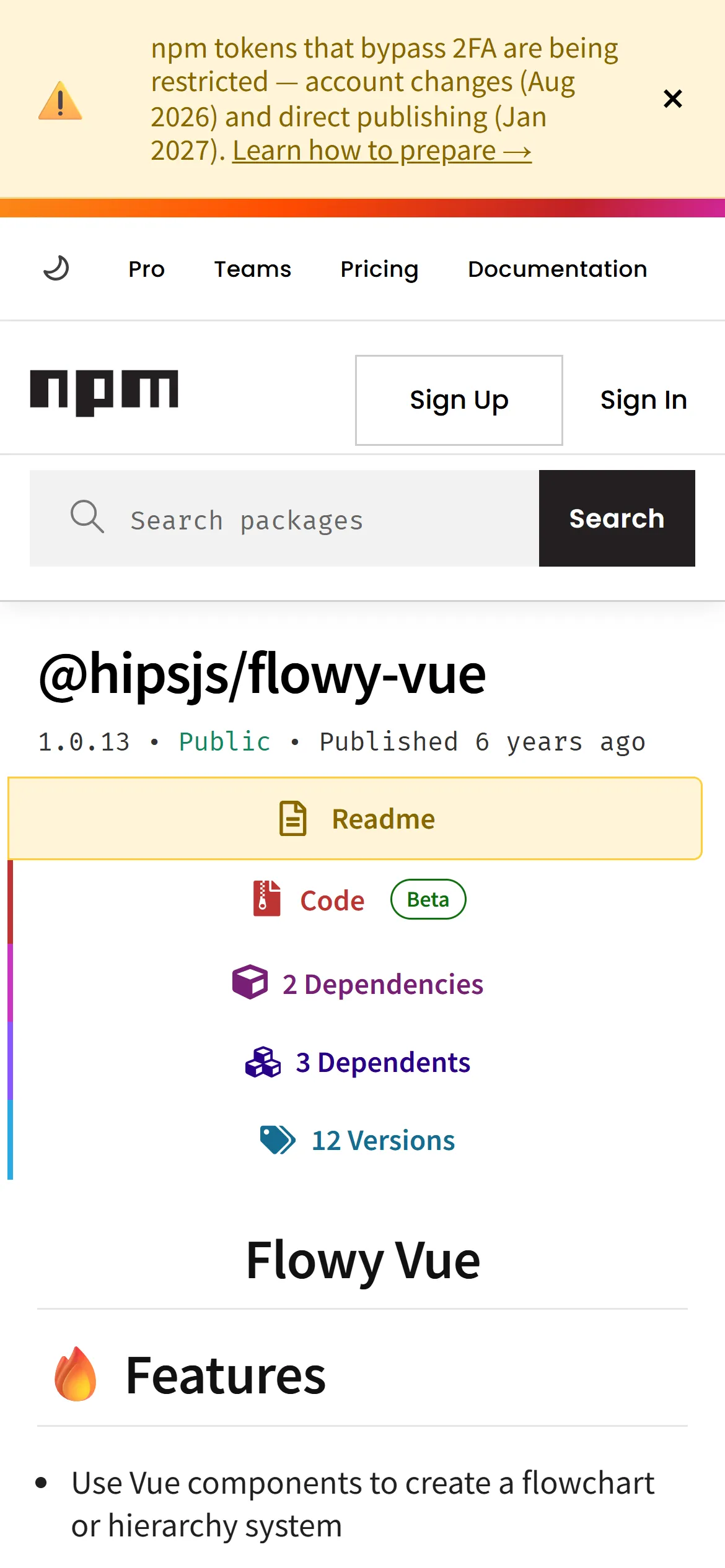This screenshot has height=1568, width=725.
Task: Click the fire emoji beside Features
Action: point(76,1374)
